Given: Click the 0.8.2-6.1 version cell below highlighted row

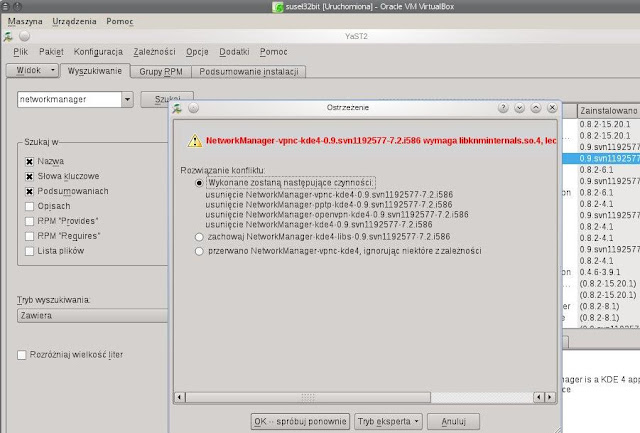Looking at the screenshot, I should [x=596, y=170].
